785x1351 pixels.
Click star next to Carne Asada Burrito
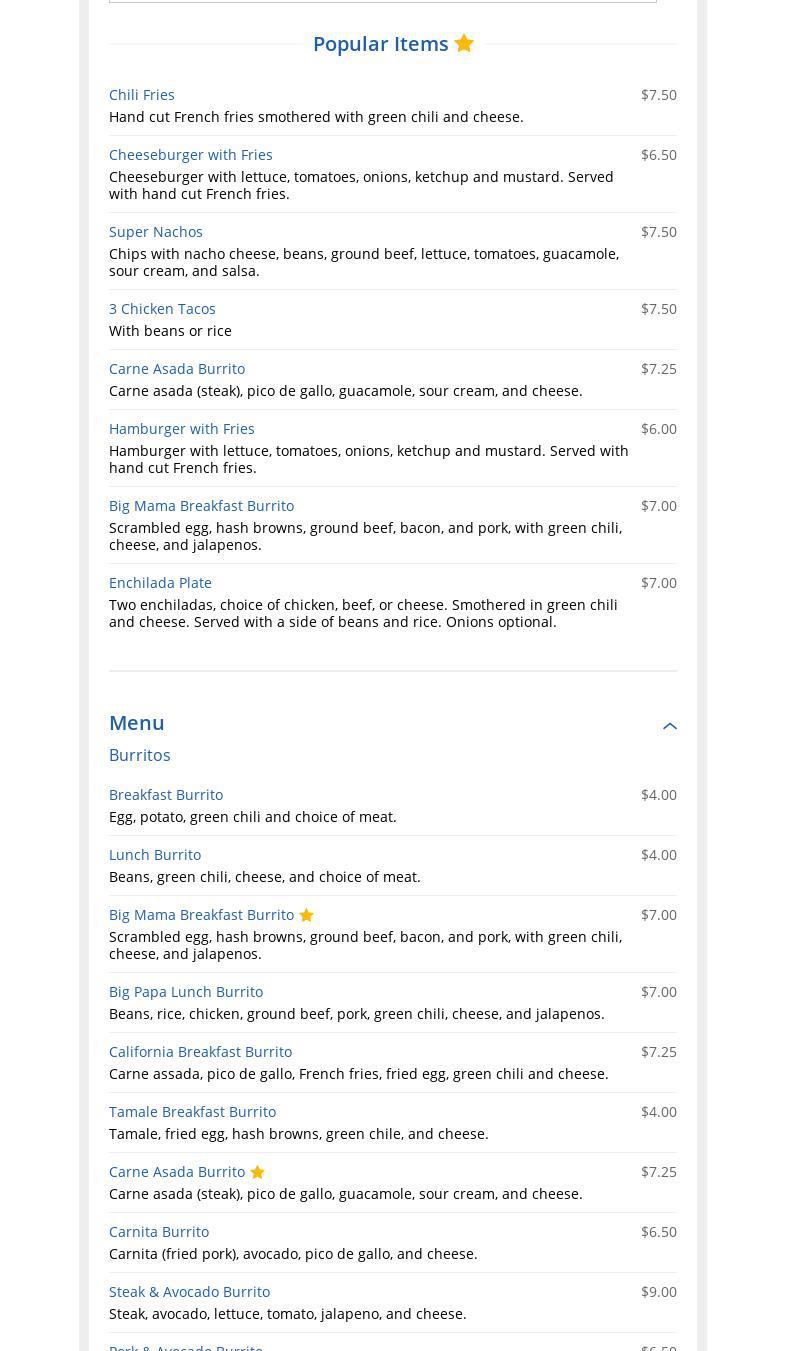point(258,1172)
